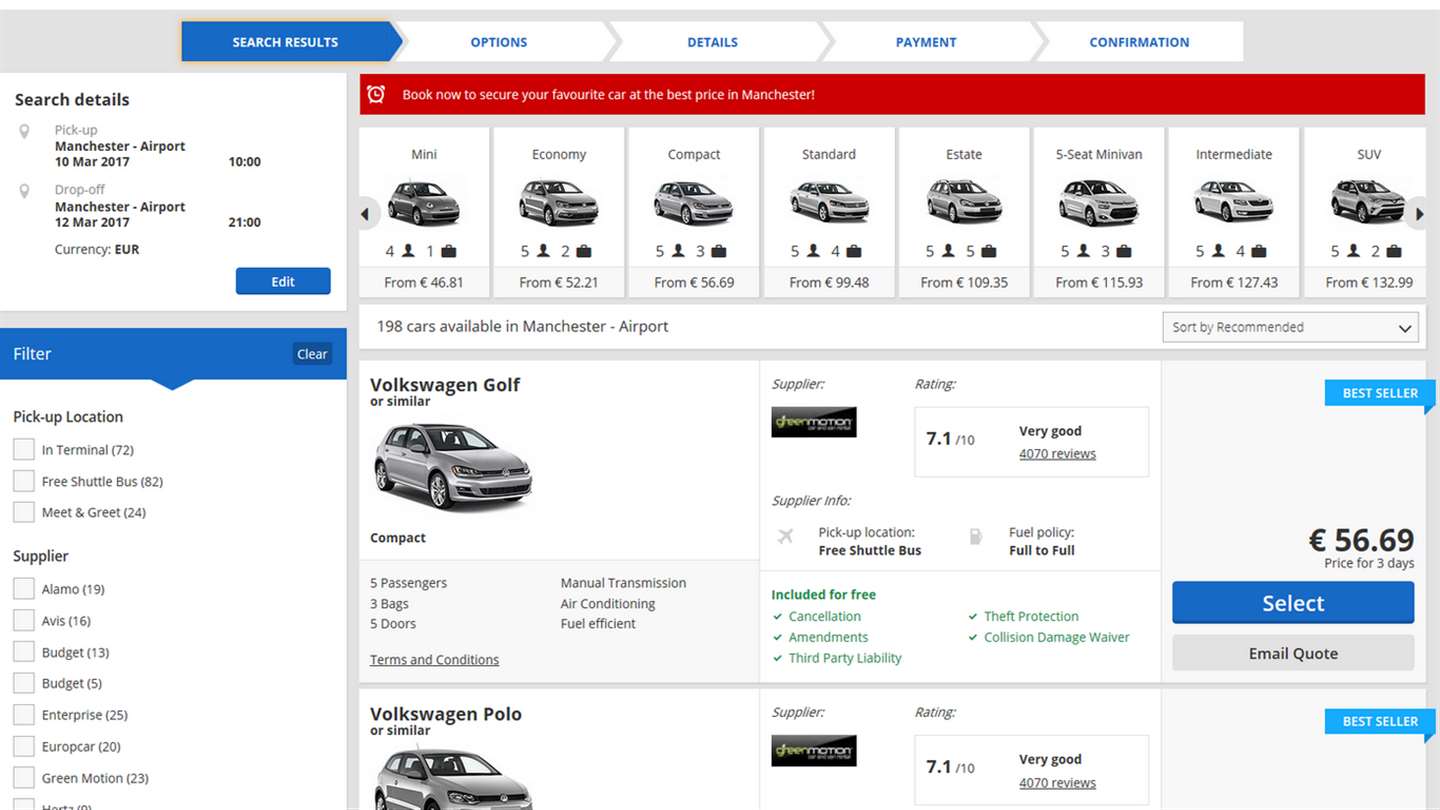
Task: Click the Best Seller badge on the Polo
Action: coord(1380,721)
